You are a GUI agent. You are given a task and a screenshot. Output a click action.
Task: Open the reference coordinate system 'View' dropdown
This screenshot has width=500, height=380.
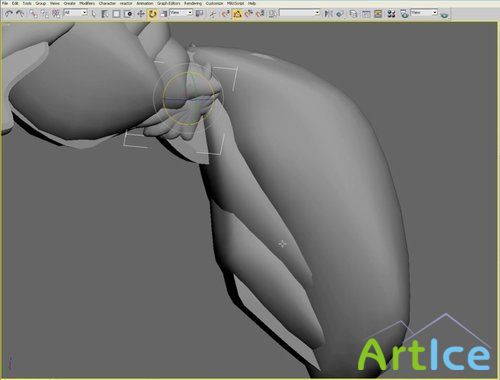click(x=181, y=13)
